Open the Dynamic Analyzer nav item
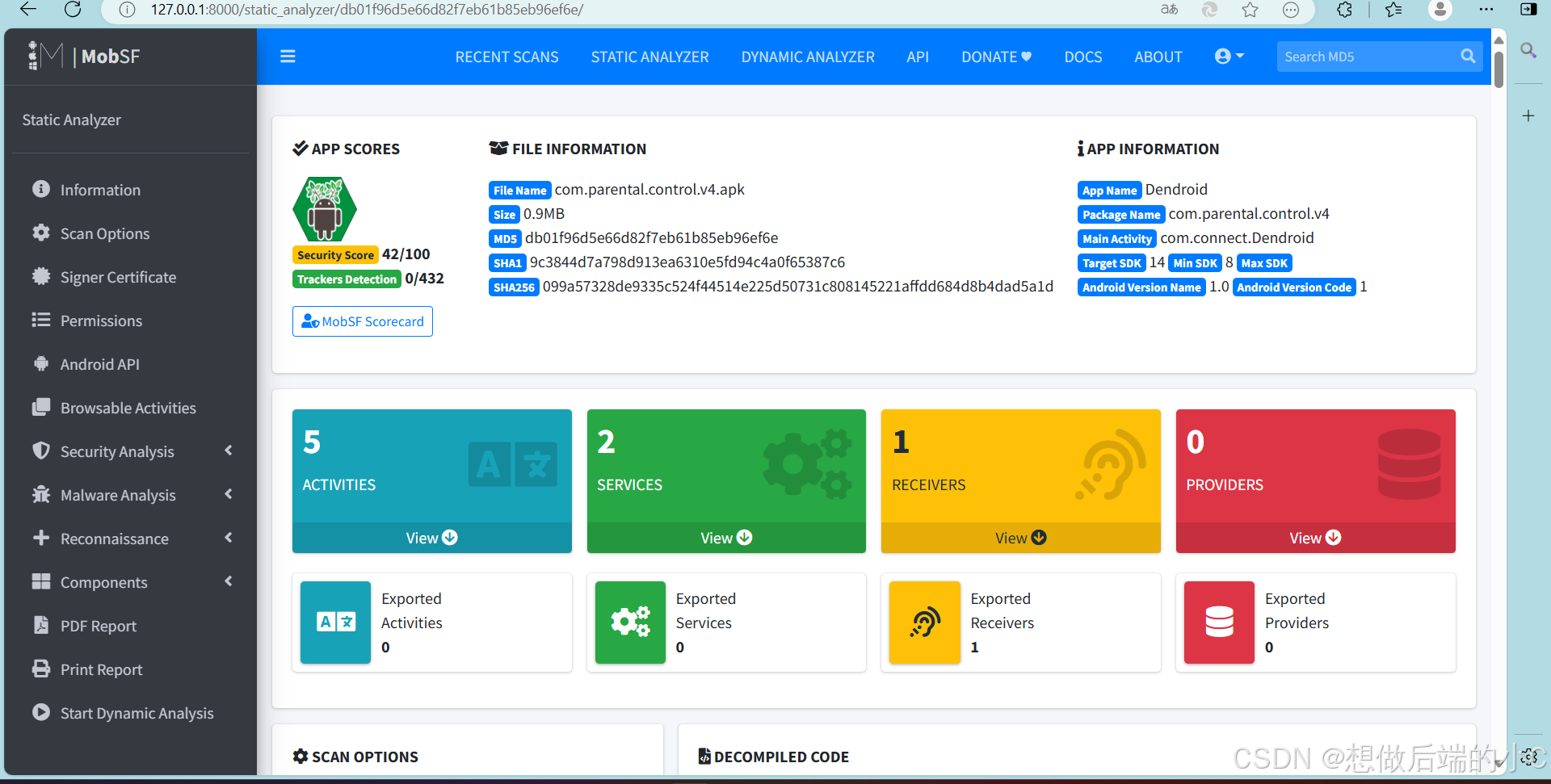1551x784 pixels. [x=808, y=57]
